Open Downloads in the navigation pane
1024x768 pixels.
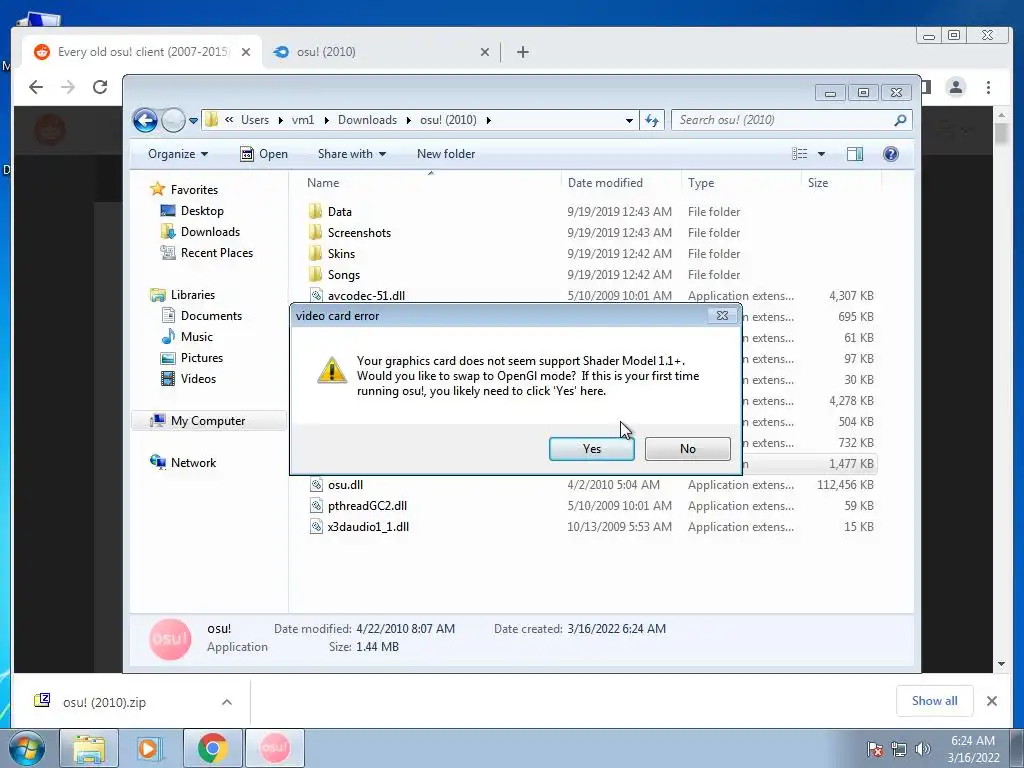coord(210,232)
